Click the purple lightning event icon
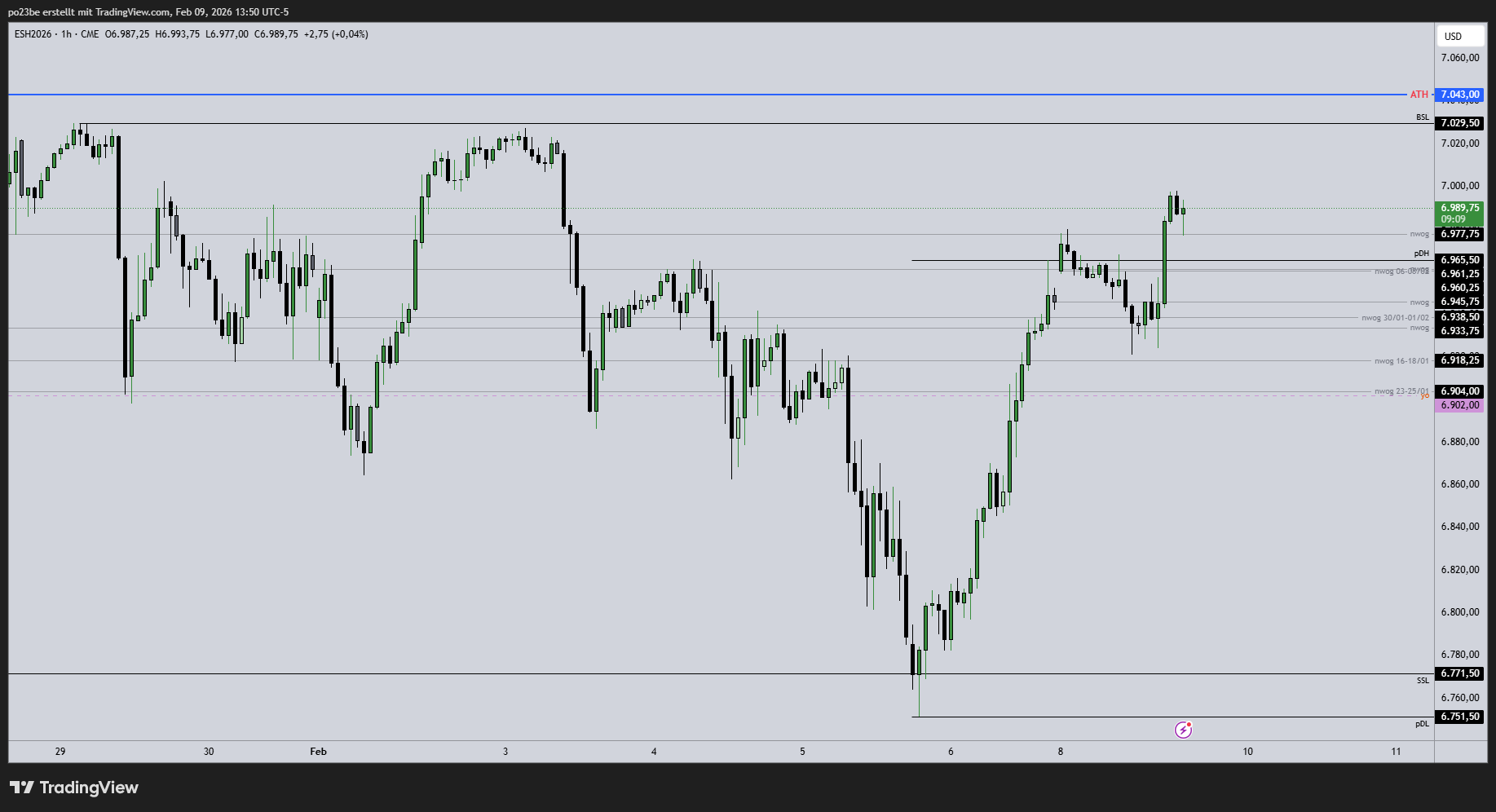The width and height of the screenshot is (1496, 812). (x=1183, y=730)
